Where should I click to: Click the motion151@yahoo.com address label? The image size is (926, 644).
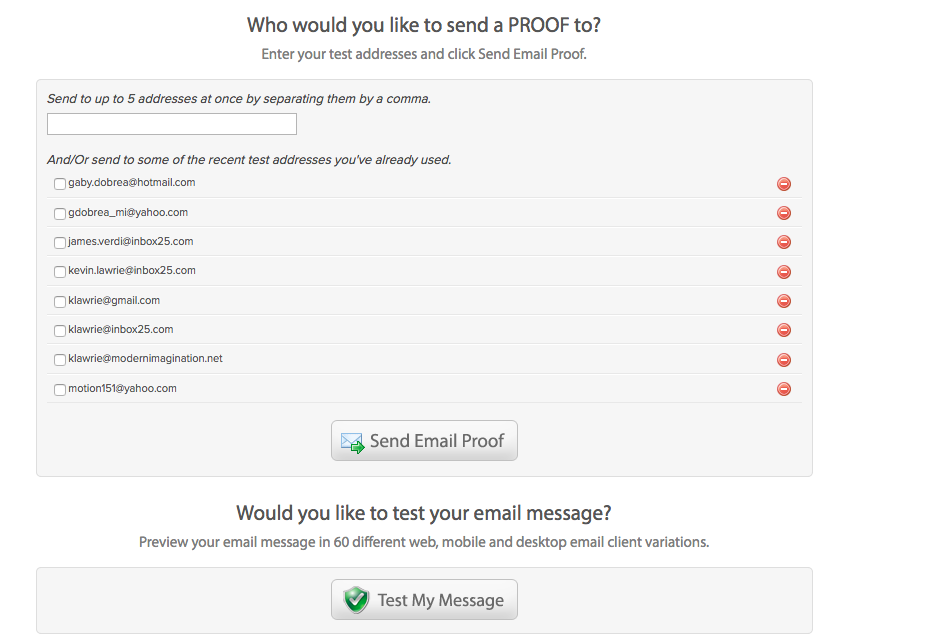[122, 388]
